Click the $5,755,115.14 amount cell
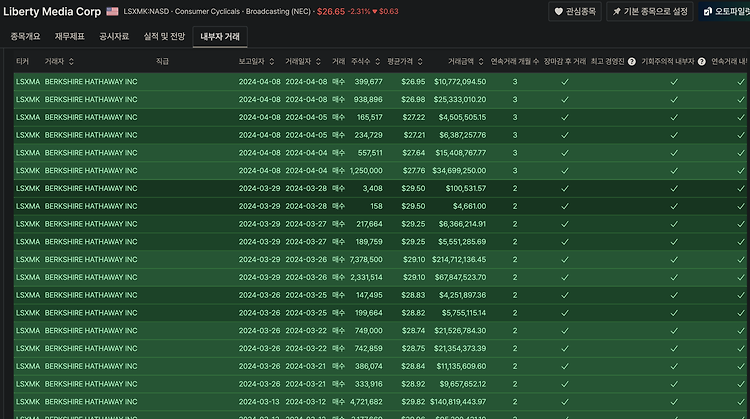 point(464,313)
